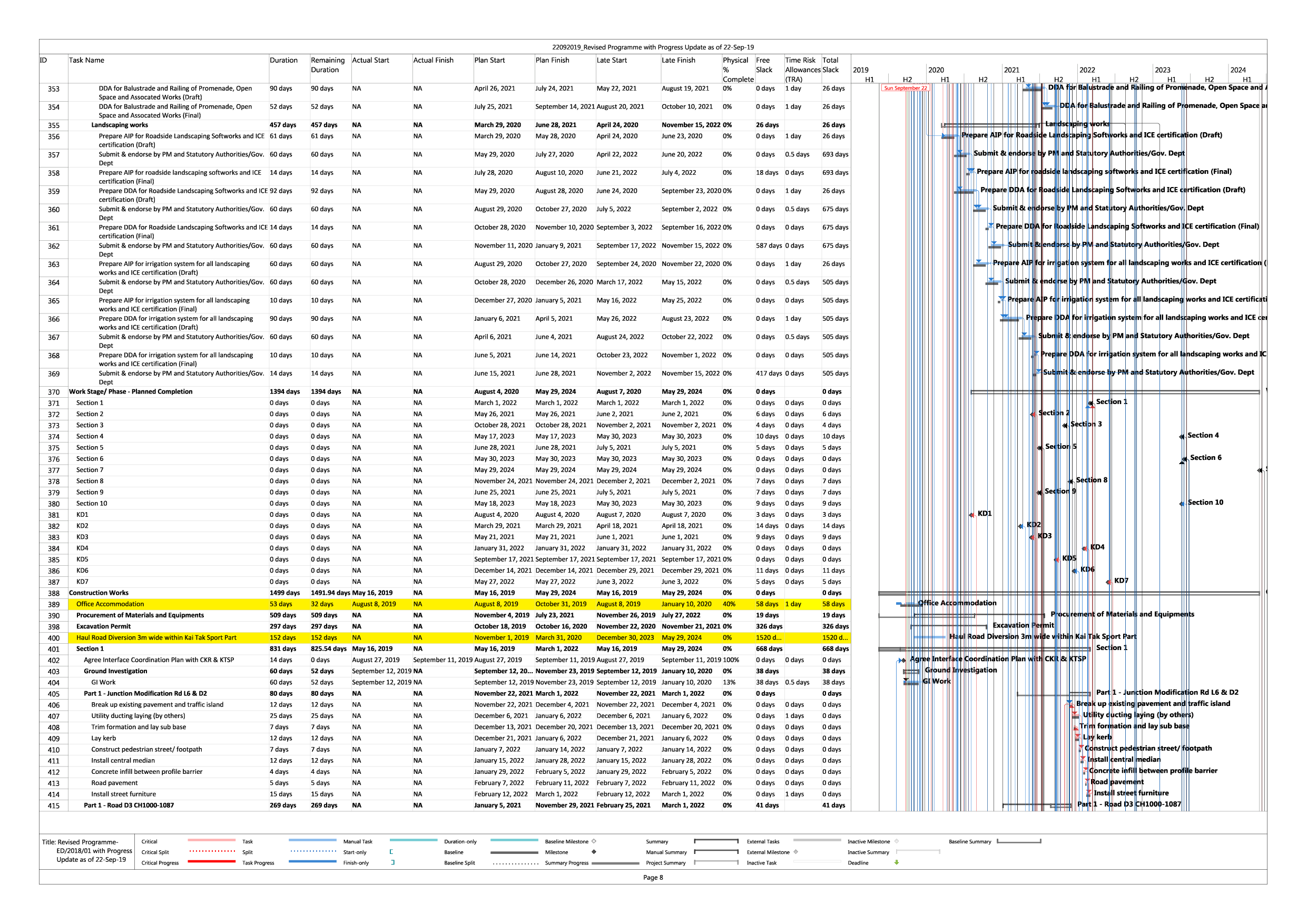This screenshot has width=1307, height=924.
Task: Click the Section 10 milestone marker in chart
Action: [1182, 503]
